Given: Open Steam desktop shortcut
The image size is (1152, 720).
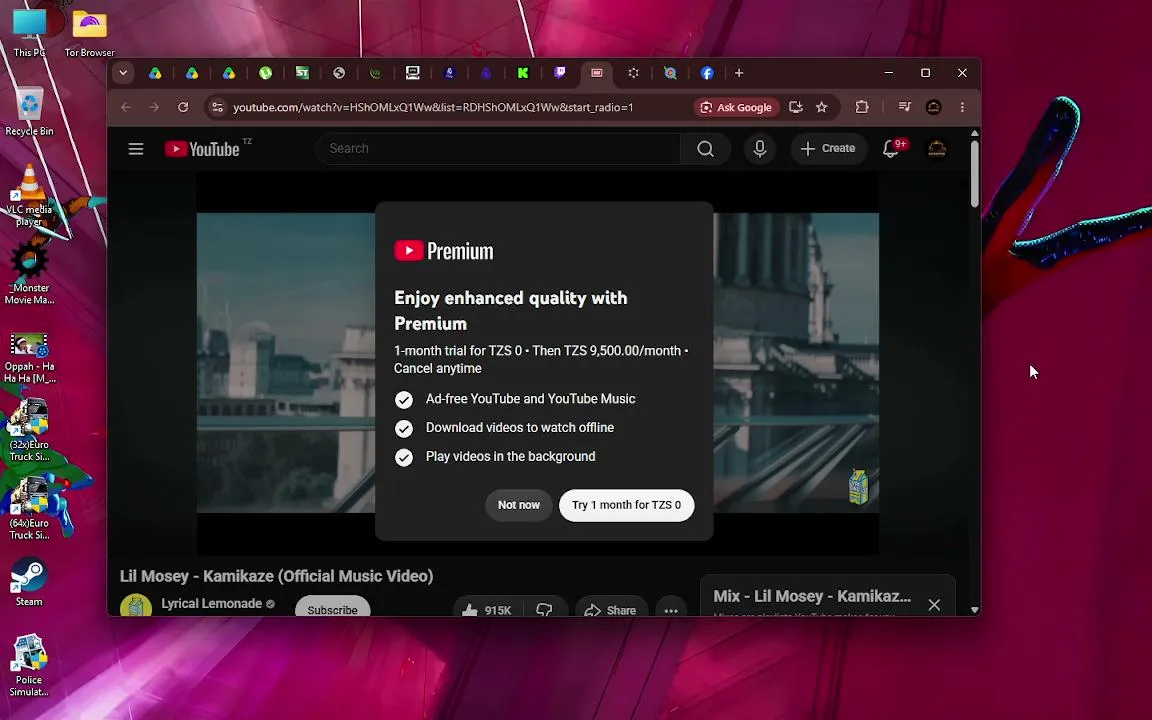Looking at the screenshot, I should (29, 582).
